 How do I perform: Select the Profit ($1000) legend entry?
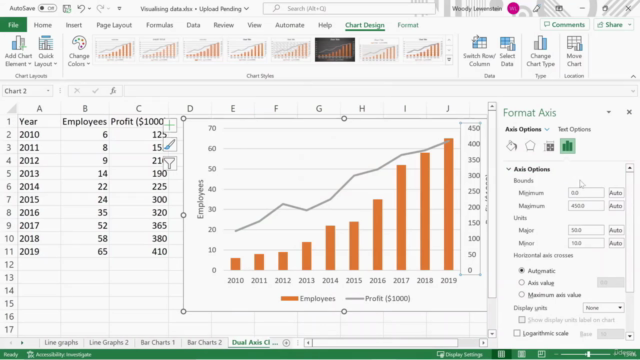[378, 299]
